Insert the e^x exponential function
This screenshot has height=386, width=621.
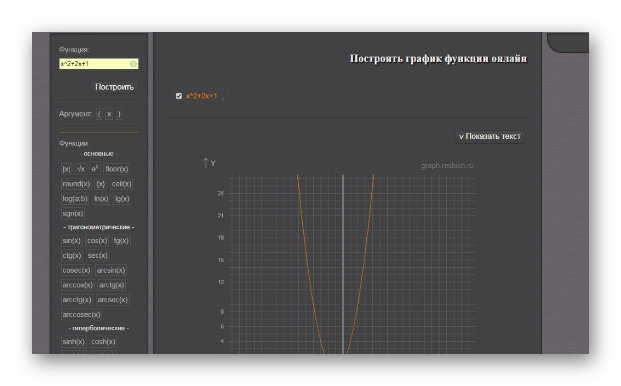pyautogui.click(x=95, y=169)
